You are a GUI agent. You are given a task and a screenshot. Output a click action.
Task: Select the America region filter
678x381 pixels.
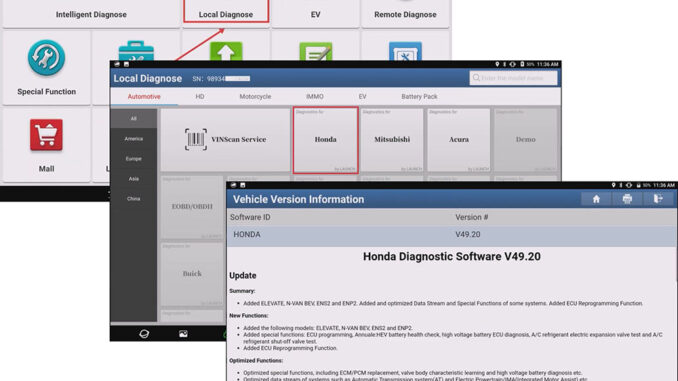[x=134, y=139]
